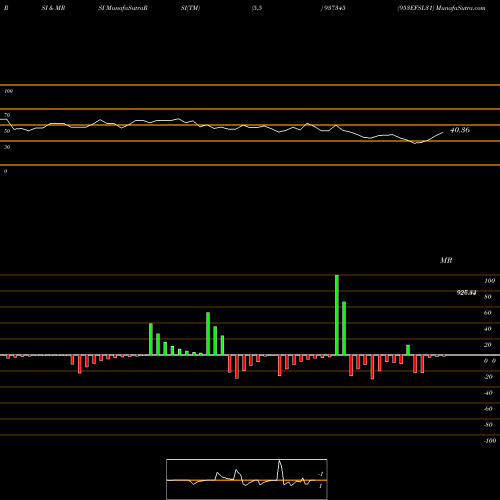
Task: Click the MR axis label -80
Action: [x=488, y=425]
